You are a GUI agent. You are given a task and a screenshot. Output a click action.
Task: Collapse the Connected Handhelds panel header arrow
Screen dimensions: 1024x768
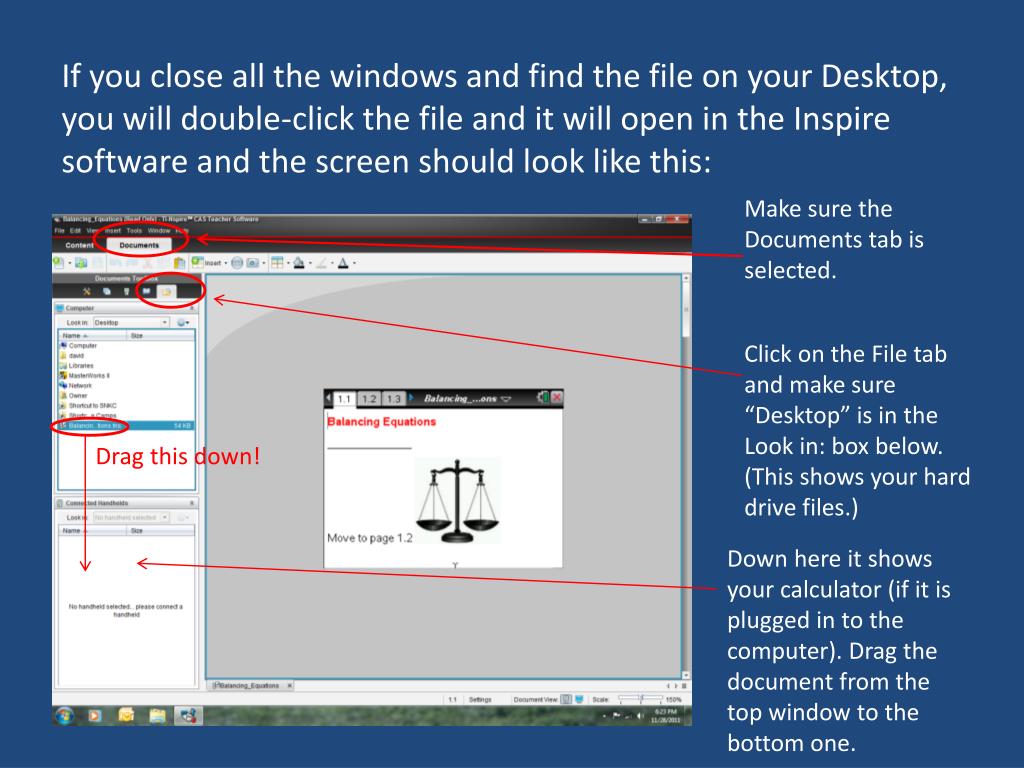tap(191, 503)
